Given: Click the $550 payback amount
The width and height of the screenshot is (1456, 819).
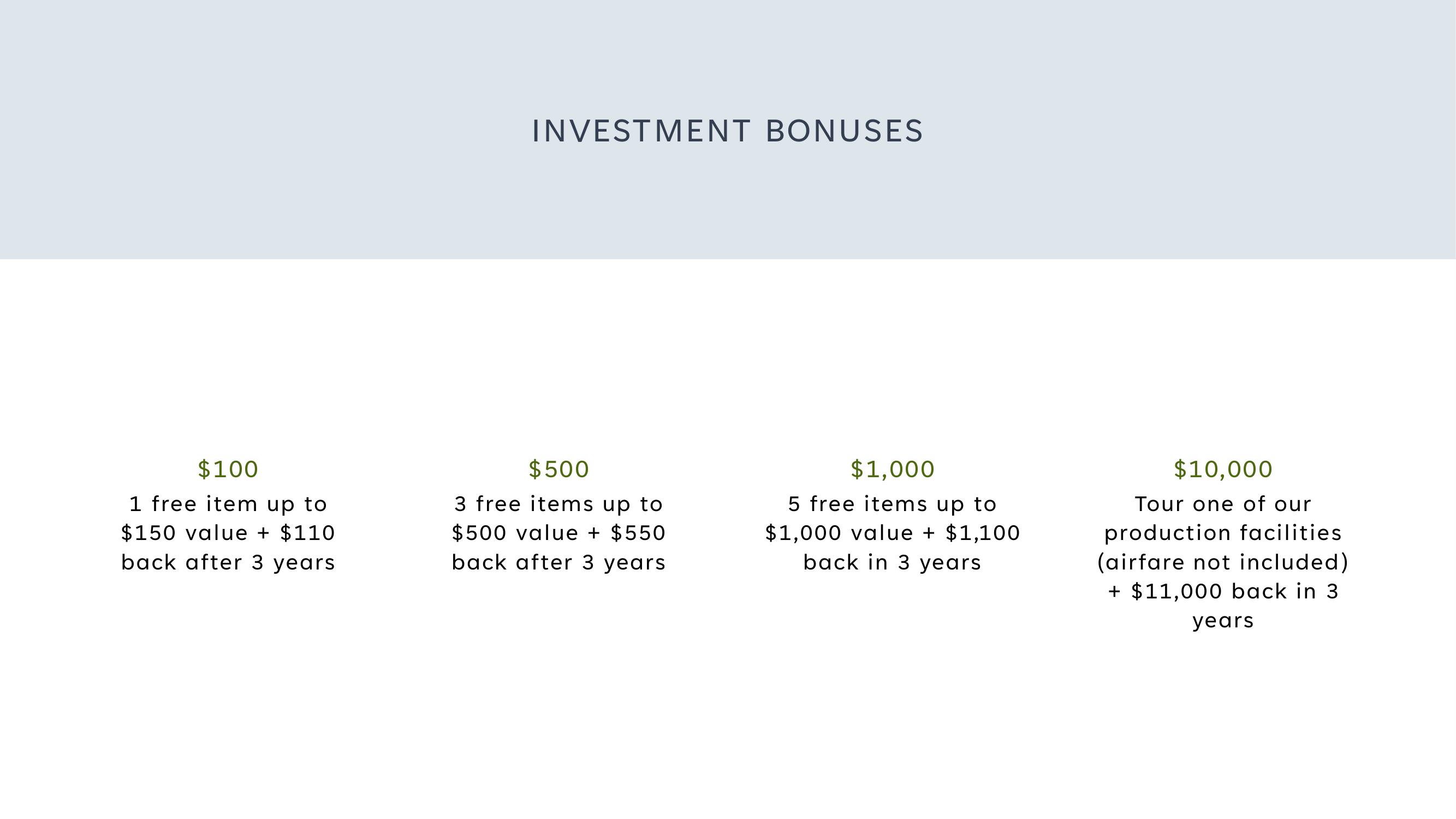Looking at the screenshot, I should pyautogui.click(x=638, y=533).
